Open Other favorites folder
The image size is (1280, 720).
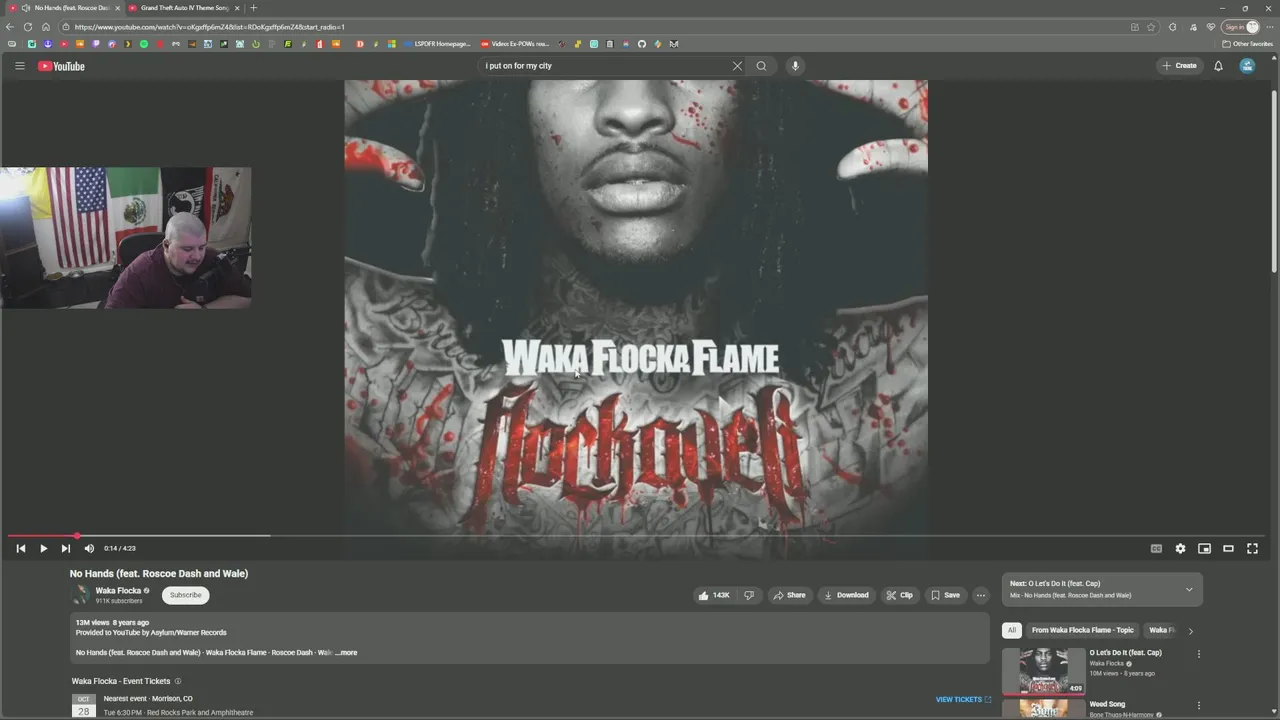[1247, 44]
